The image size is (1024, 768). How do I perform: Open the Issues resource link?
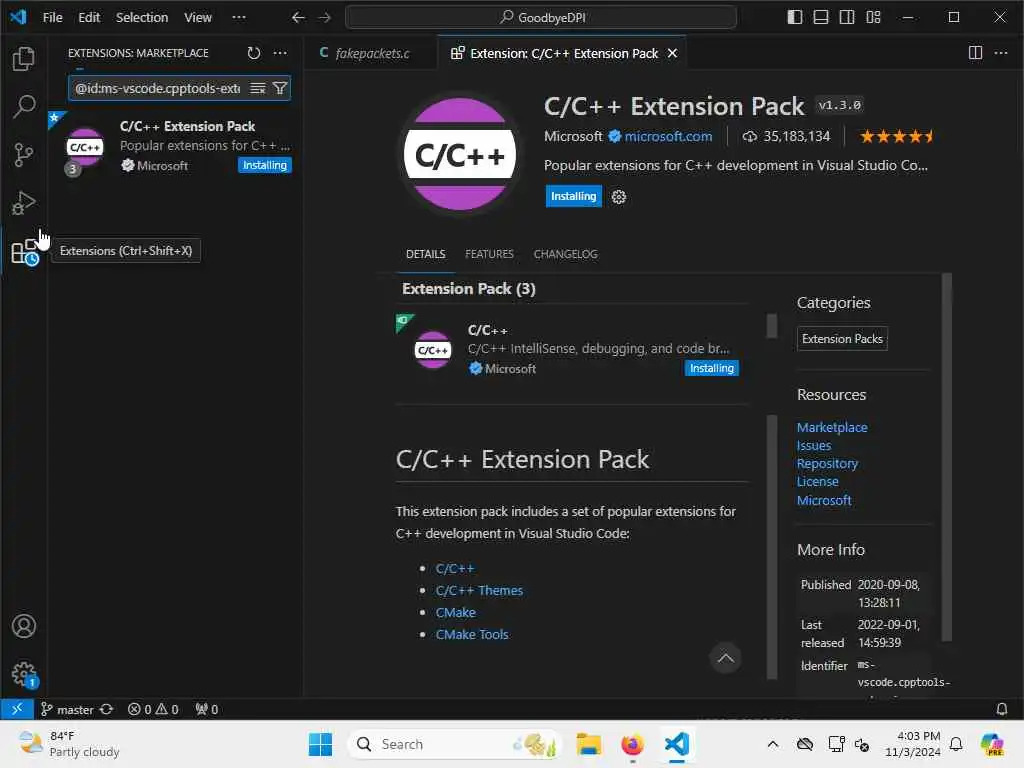[x=814, y=445]
